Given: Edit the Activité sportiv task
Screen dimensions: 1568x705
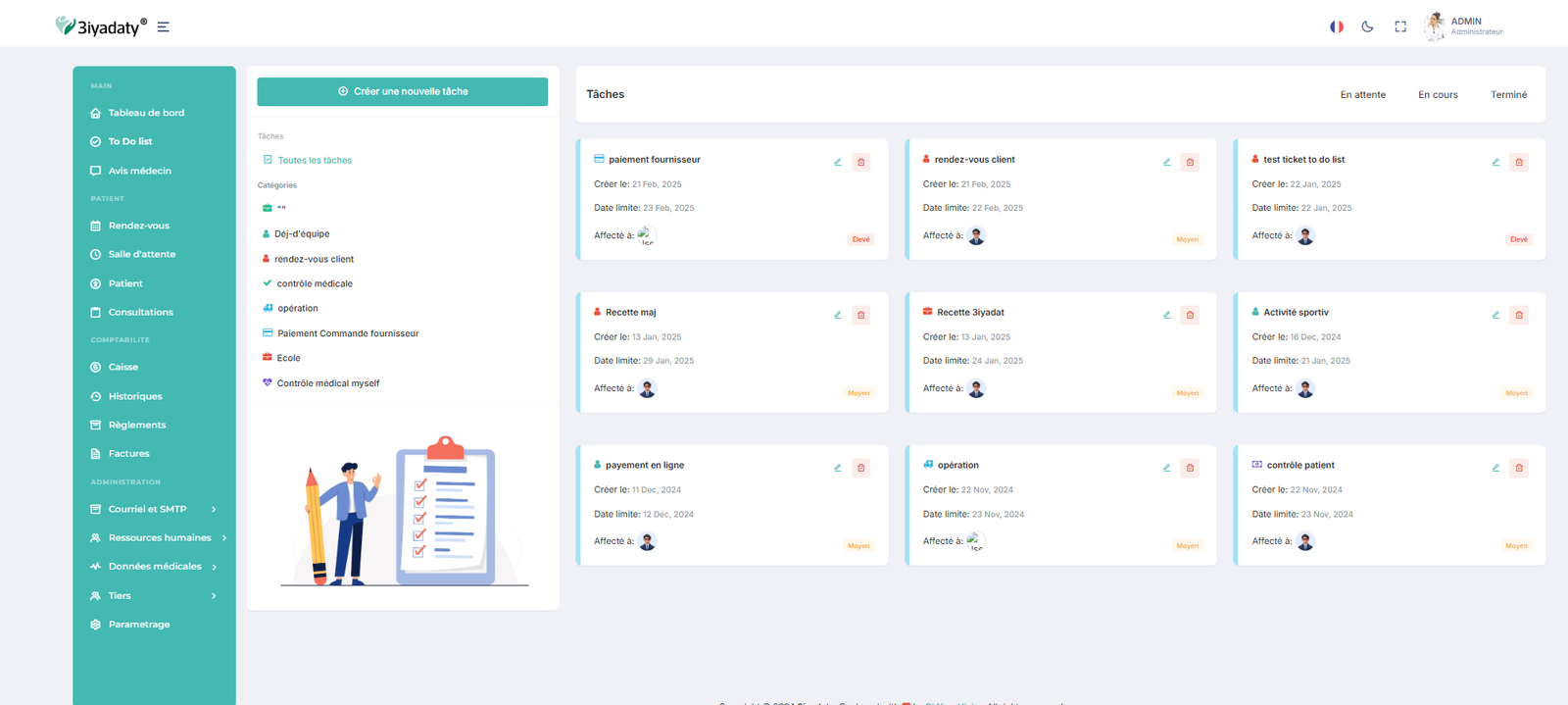Looking at the screenshot, I should click(1495, 315).
